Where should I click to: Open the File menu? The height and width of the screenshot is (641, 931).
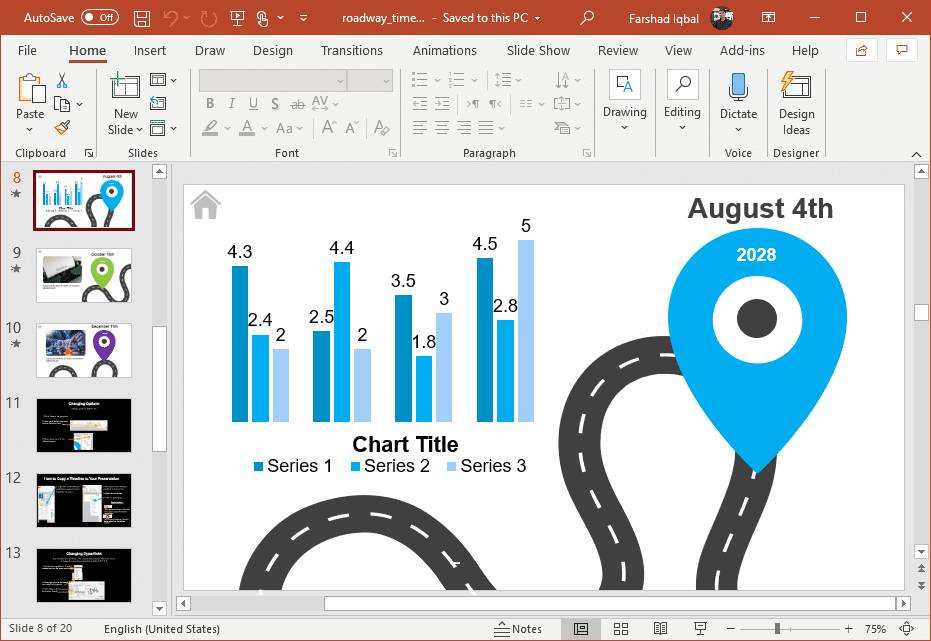pyautogui.click(x=27, y=51)
